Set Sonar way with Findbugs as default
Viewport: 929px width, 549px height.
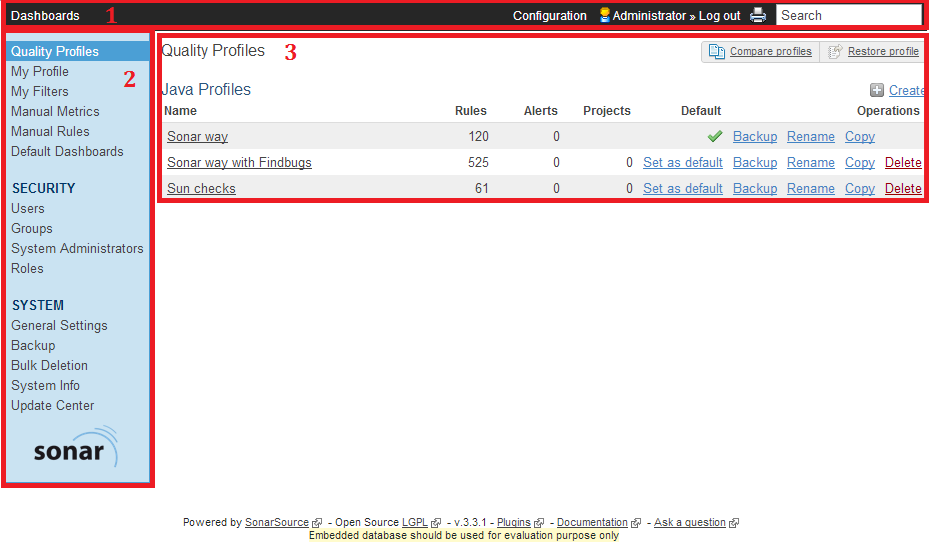point(683,163)
